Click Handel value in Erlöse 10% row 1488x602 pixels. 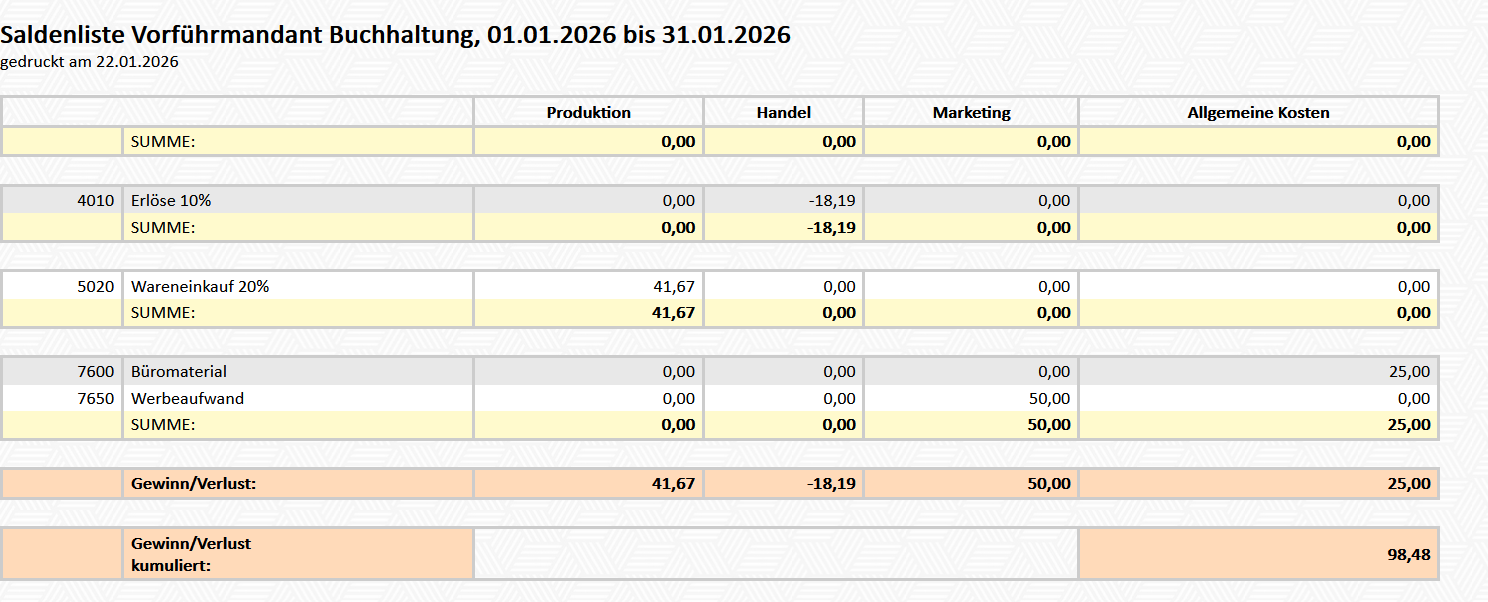click(832, 200)
